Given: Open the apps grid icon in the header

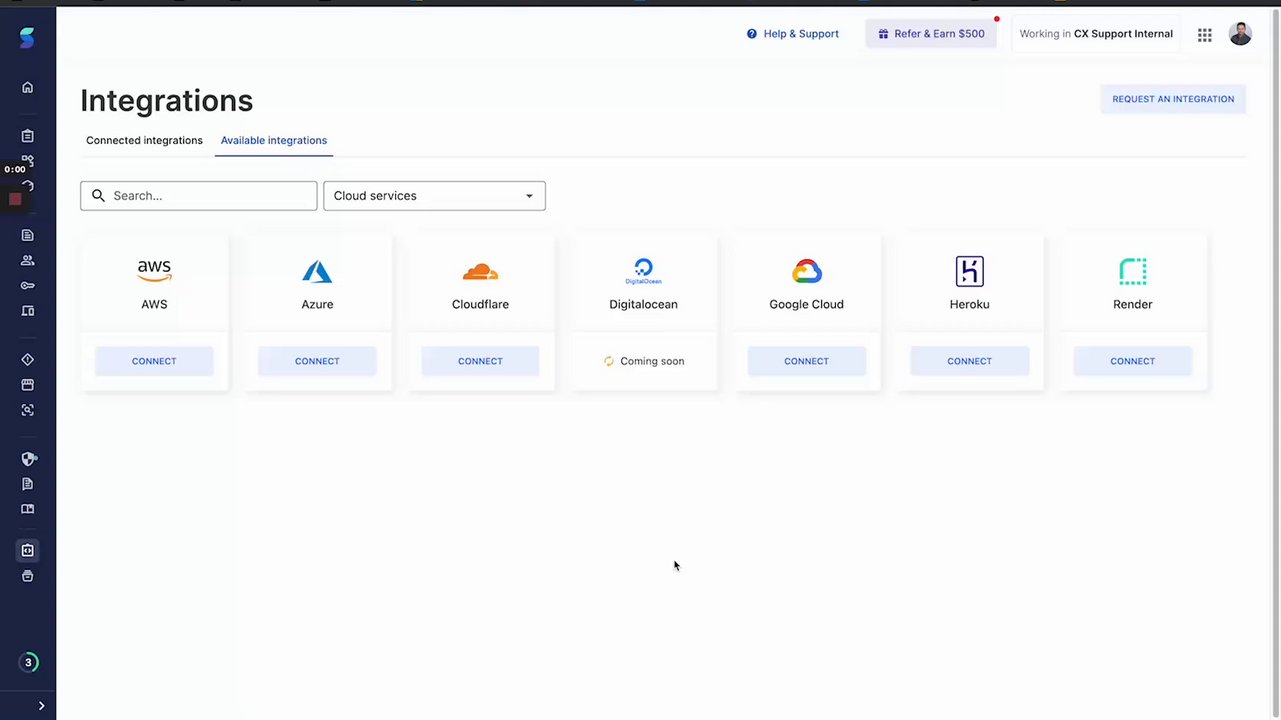Looking at the screenshot, I should tap(1205, 34).
